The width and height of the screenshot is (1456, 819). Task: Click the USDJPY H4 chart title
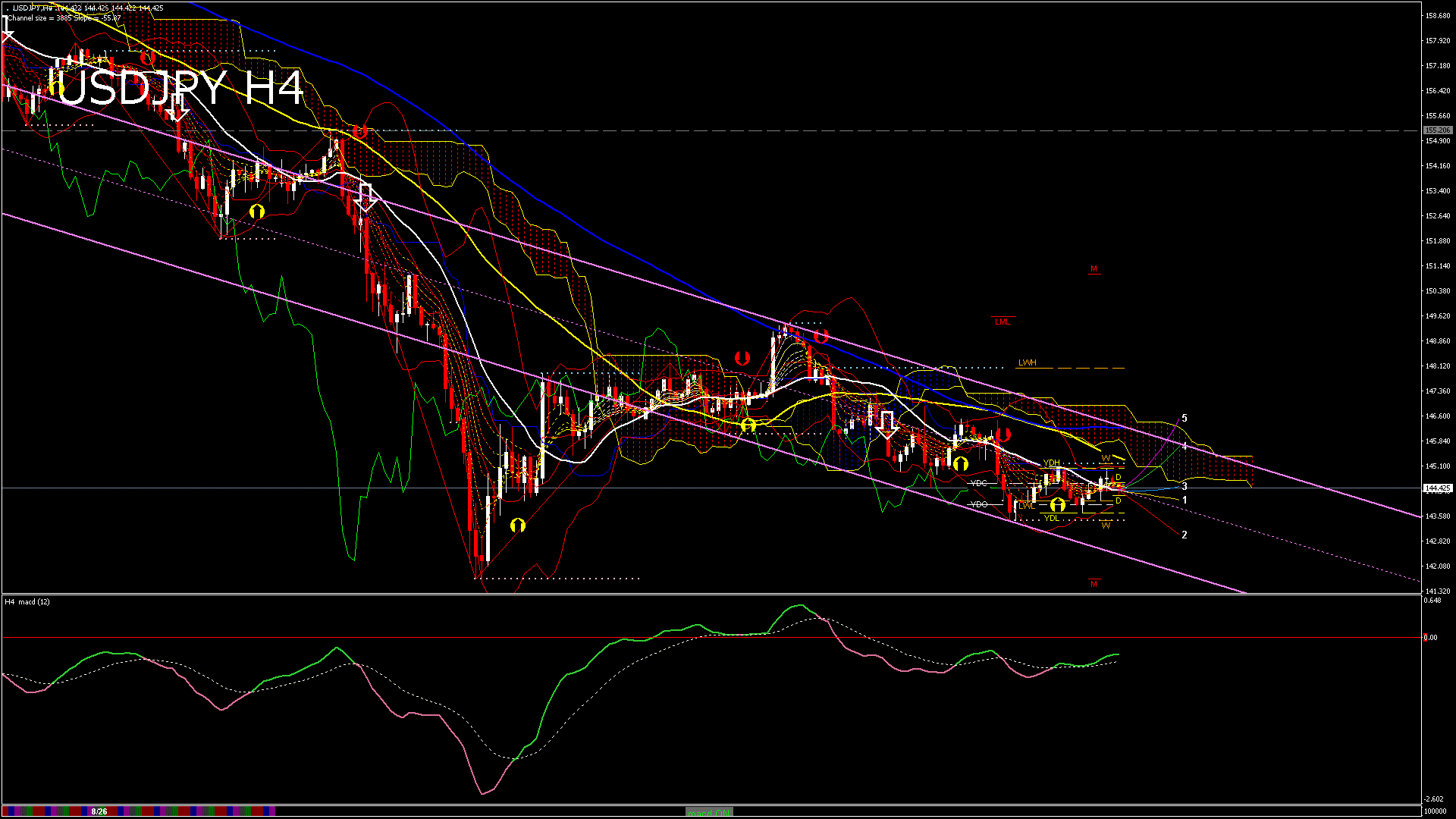[176, 88]
